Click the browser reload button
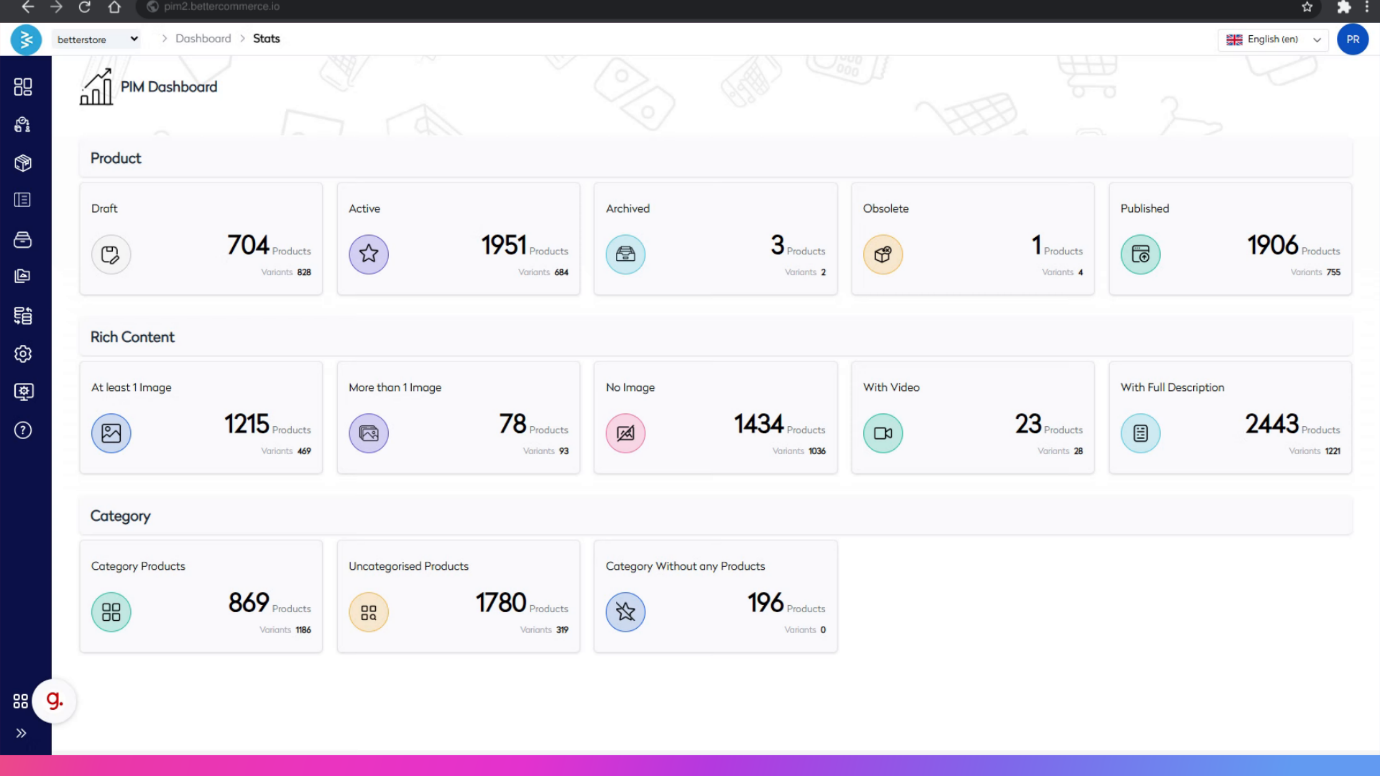 pyautogui.click(x=85, y=7)
